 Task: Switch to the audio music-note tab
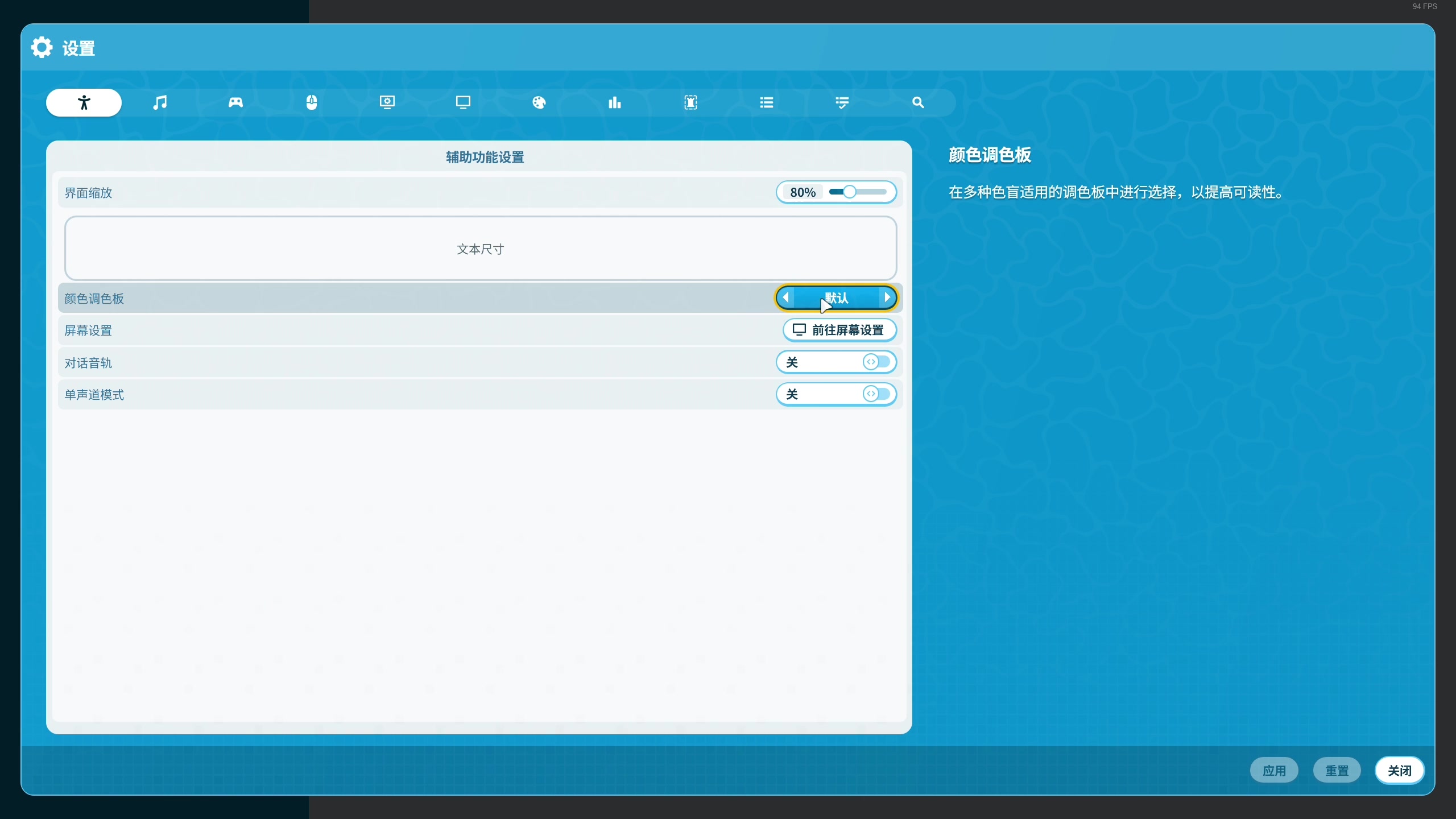click(160, 102)
